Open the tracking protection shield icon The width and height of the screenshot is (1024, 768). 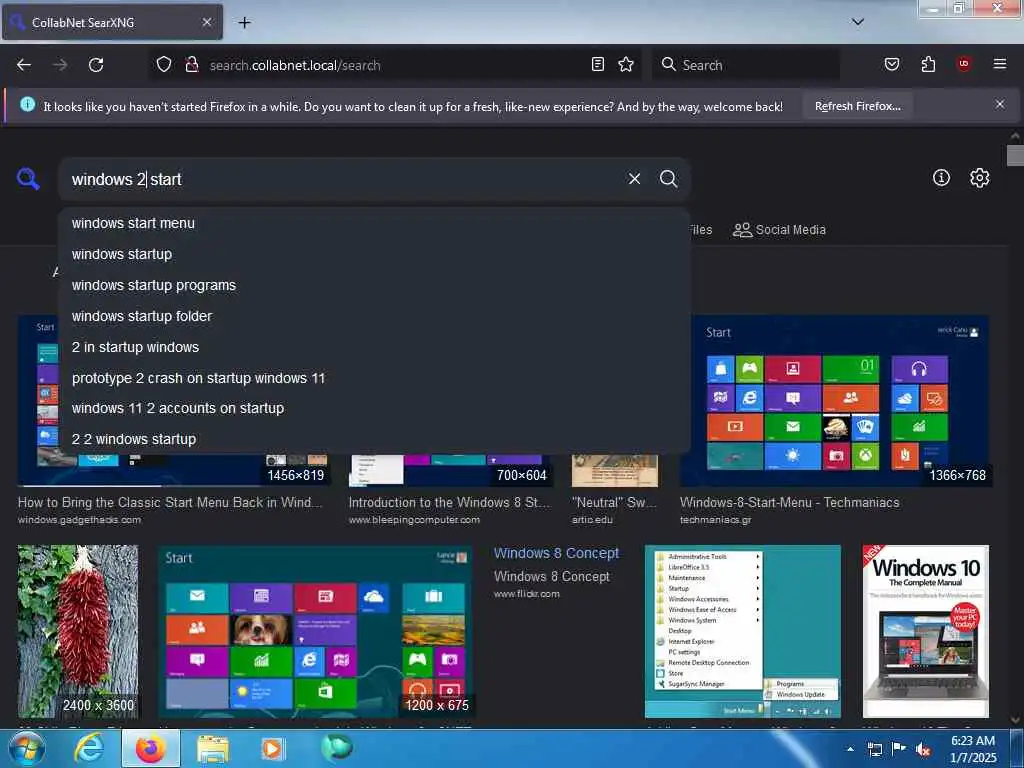click(x=163, y=64)
